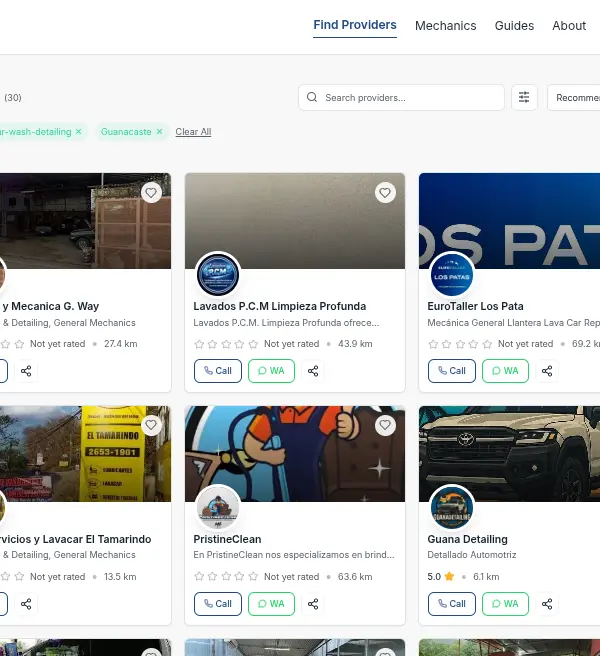
Task: Click Guana Detailing 5.0 star rating
Action: [x=441, y=577]
